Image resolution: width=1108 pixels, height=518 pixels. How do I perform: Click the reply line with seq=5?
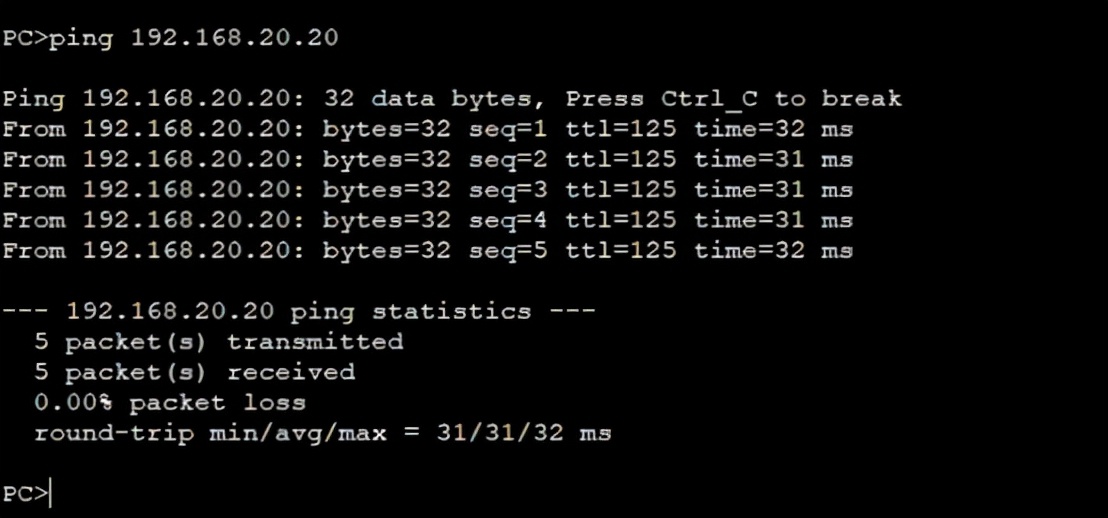click(x=428, y=251)
